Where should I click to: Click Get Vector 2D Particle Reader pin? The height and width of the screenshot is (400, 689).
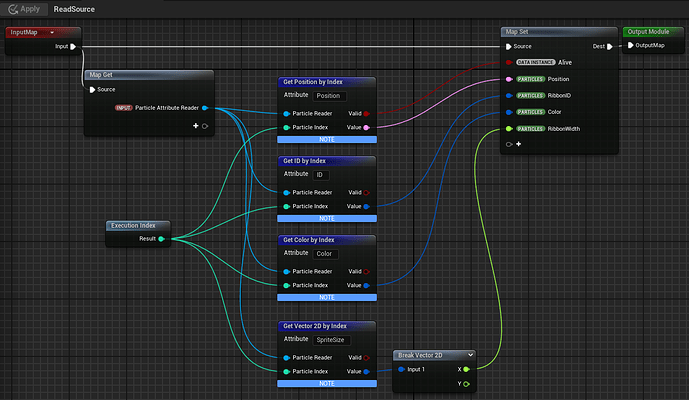coord(286,358)
